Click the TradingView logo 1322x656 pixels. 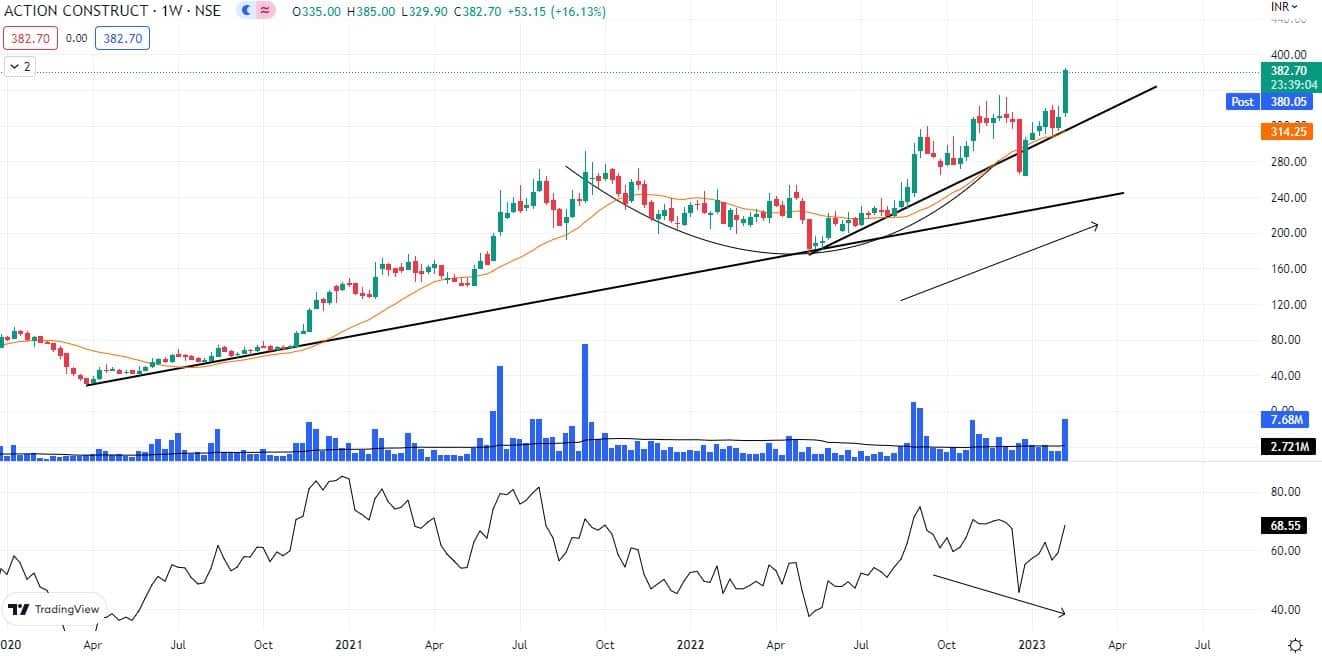coord(54,609)
